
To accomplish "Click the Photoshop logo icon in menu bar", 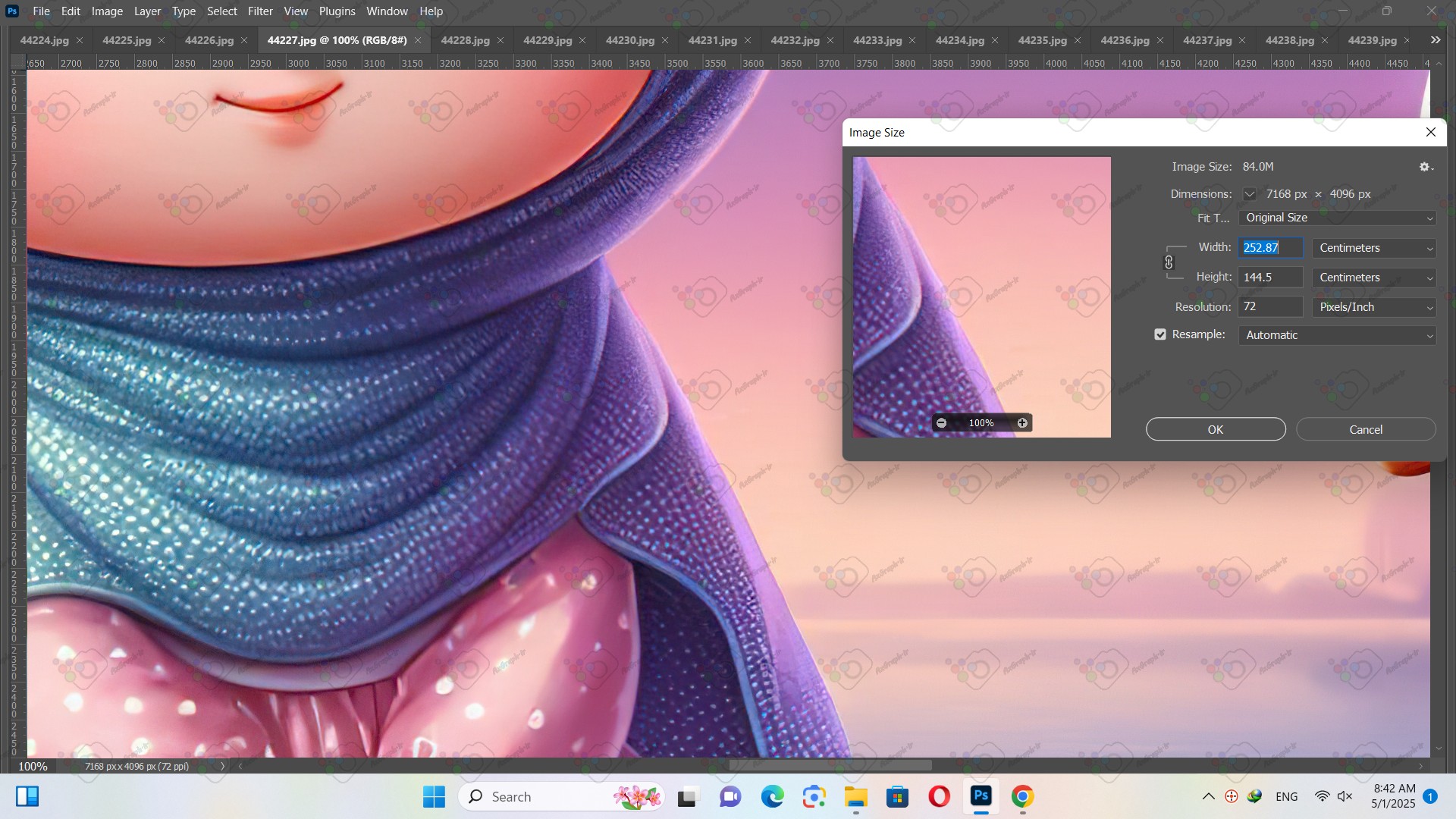I will (12, 11).
